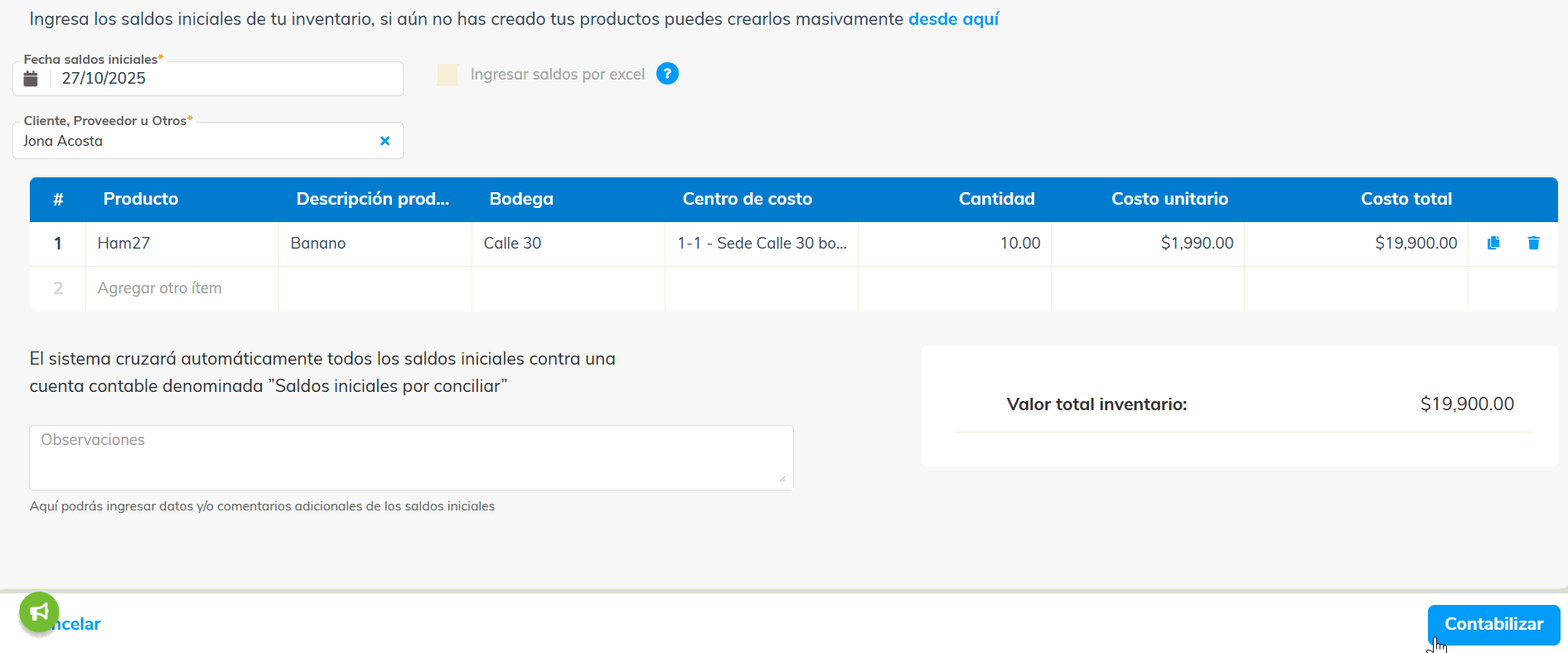Enable Ingresar saldos por excel checkbox
This screenshot has height=653, width=1568.
tap(448, 75)
